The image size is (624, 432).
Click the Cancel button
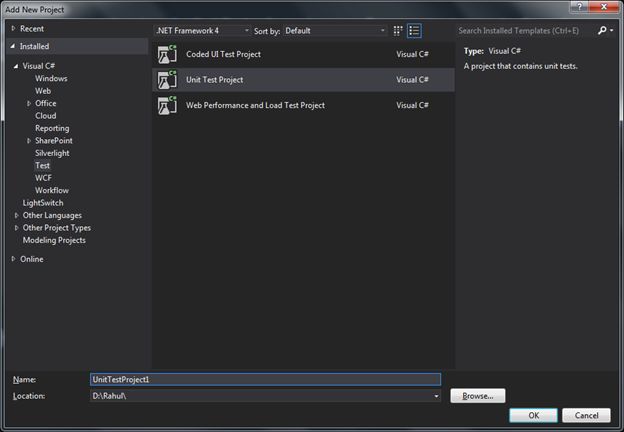point(586,415)
